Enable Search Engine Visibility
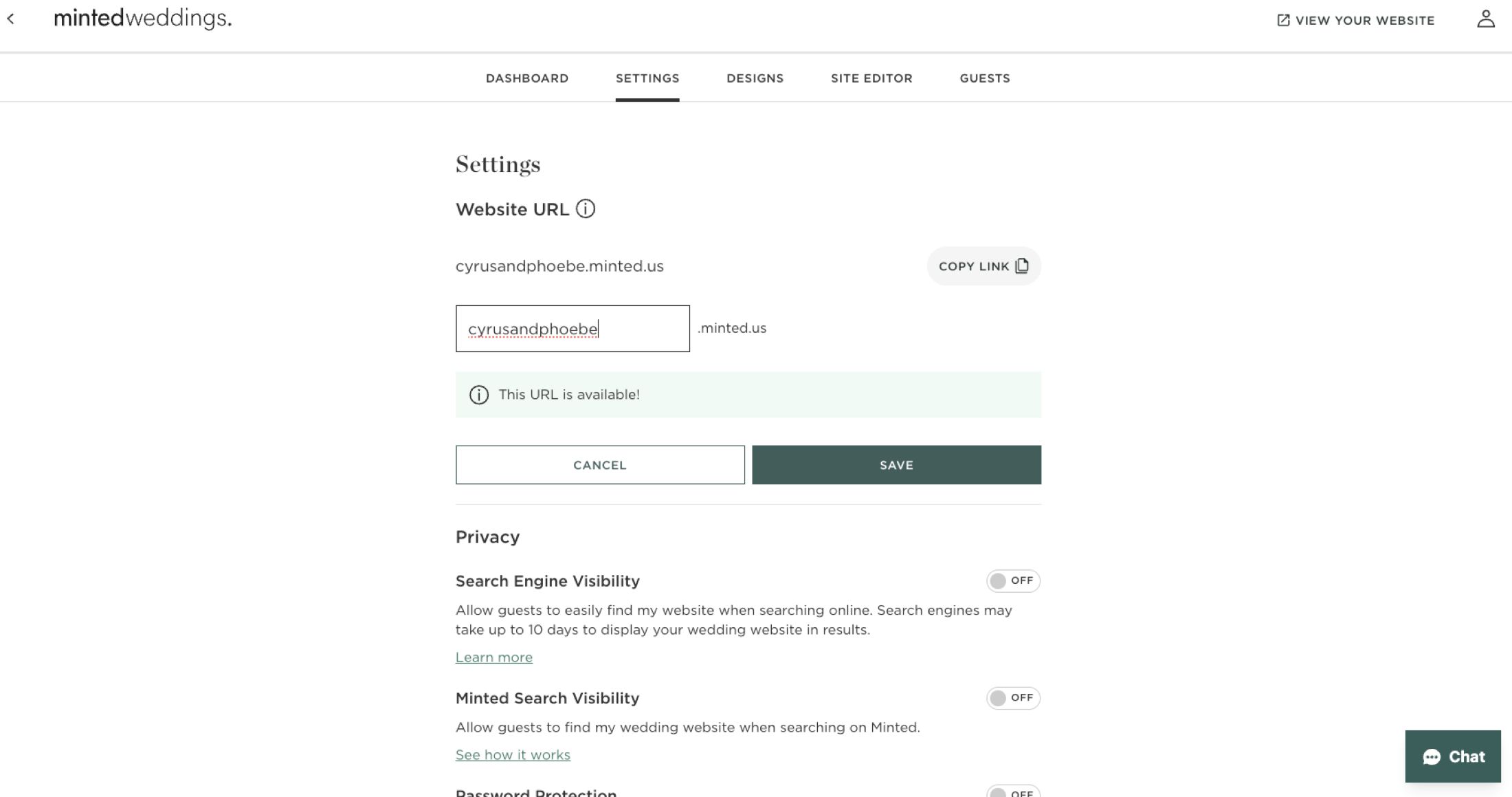 [x=1012, y=581]
